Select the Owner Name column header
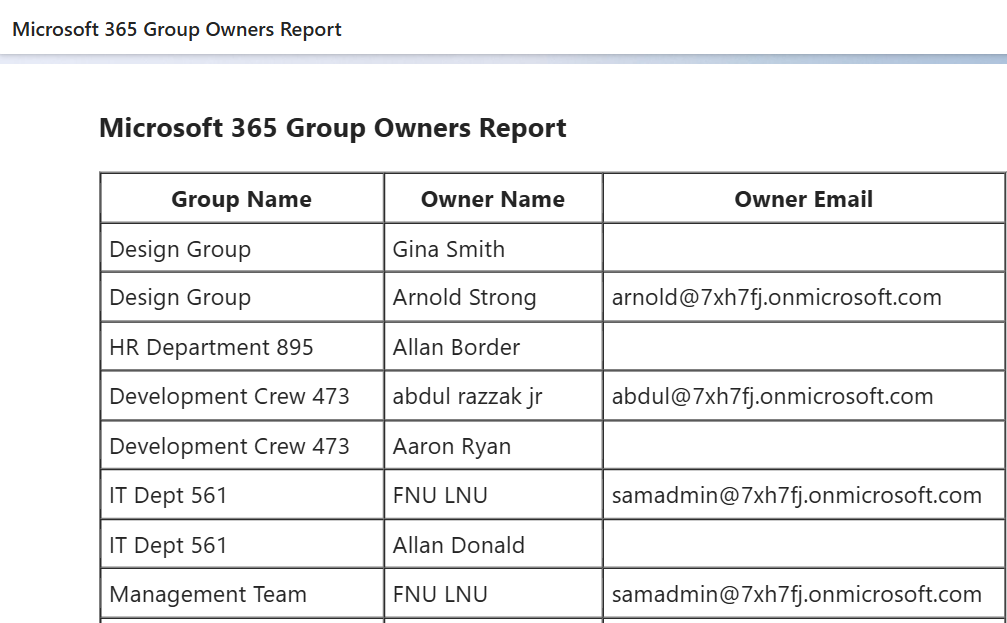This screenshot has height=623, width=1007. [x=492, y=199]
